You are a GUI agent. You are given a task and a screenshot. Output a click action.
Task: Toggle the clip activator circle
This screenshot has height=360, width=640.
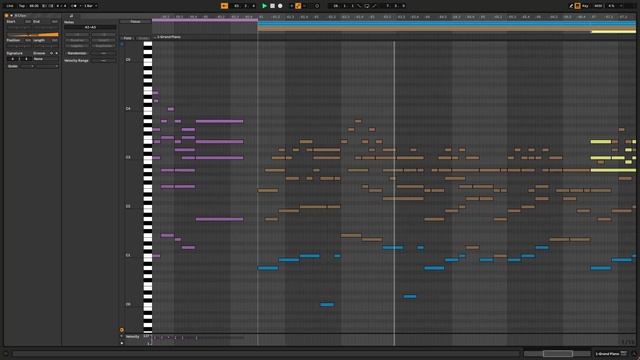point(7,16)
